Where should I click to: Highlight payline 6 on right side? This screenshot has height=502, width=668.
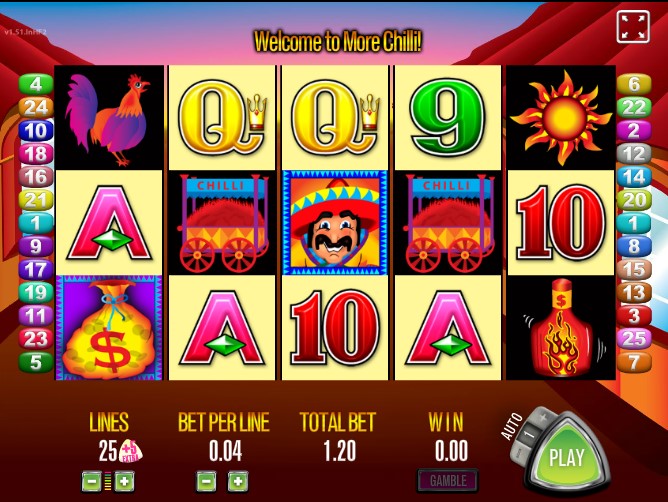(634, 84)
